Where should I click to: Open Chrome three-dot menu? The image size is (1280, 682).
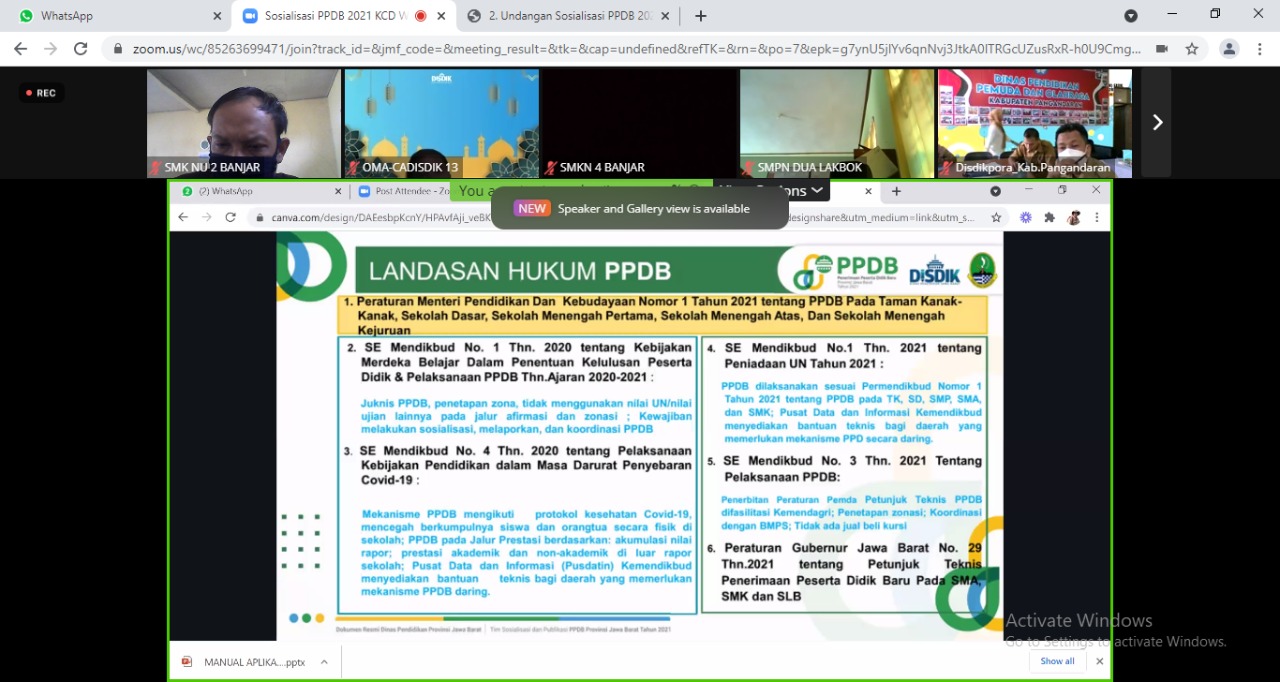pyautogui.click(x=1259, y=49)
